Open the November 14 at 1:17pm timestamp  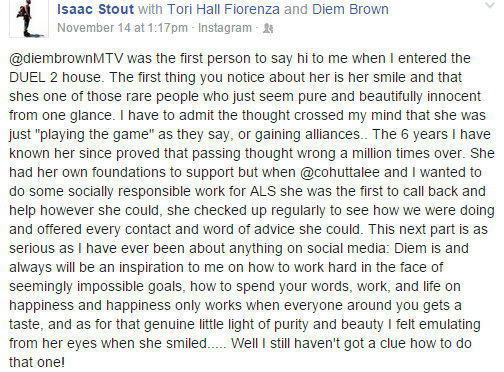click(x=122, y=28)
